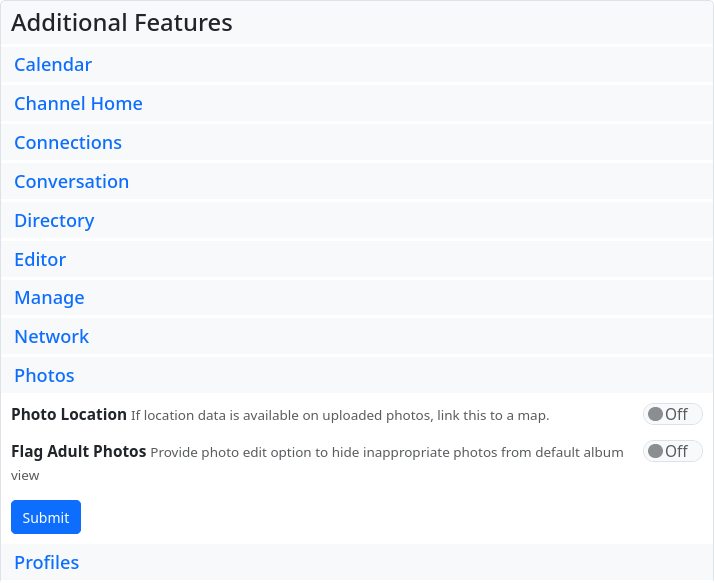
Task: Click the bold Photo Location label
Action: click(x=69, y=414)
